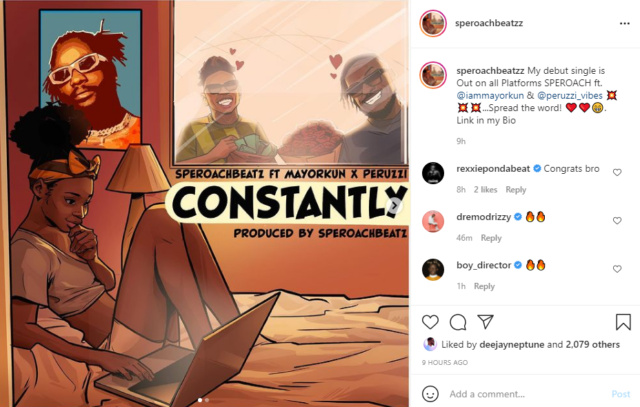Viewport: 640px width, 407px height.
Task: Share the post via paper plane icon
Action: [x=486, y=322]
